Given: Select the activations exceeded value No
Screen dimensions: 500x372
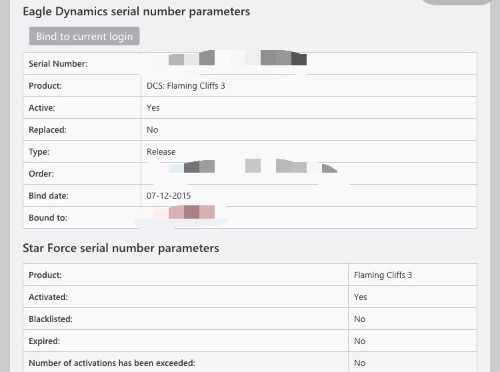Looking at the screenshot, I should pos(360,363).
